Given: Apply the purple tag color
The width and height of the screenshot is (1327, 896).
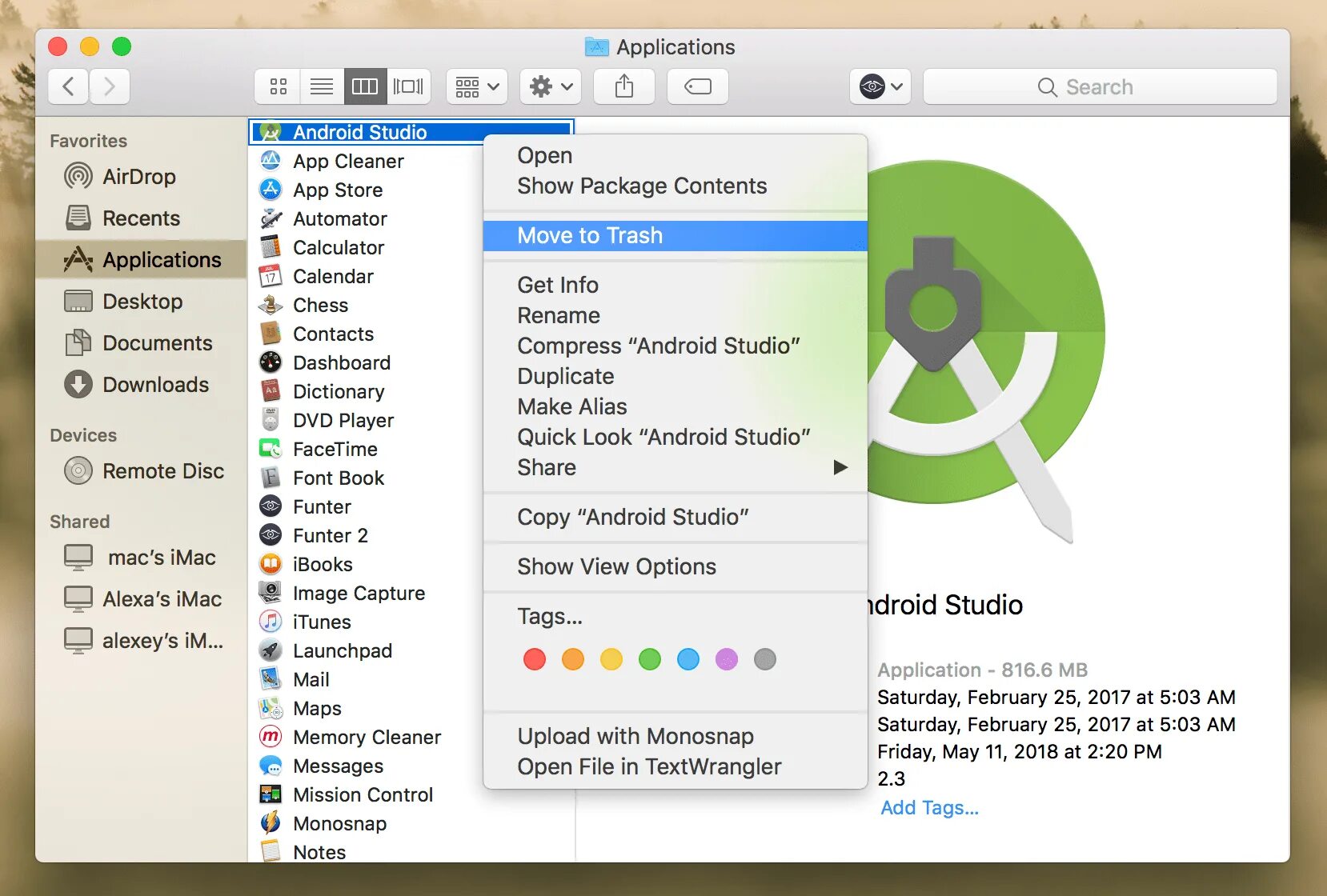Looking at the screenshot, I should pyautogui.click(x=727, y=659).
